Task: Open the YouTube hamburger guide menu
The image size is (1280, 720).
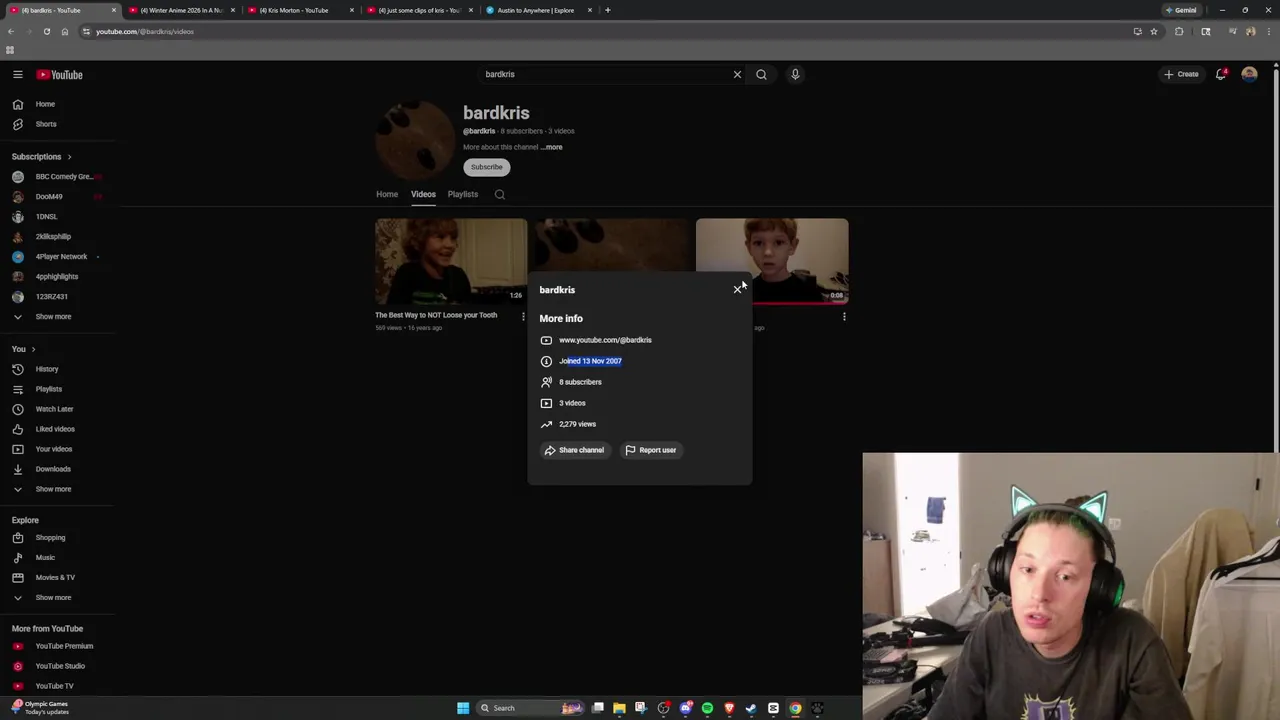Action: click(x=17, y=75)
